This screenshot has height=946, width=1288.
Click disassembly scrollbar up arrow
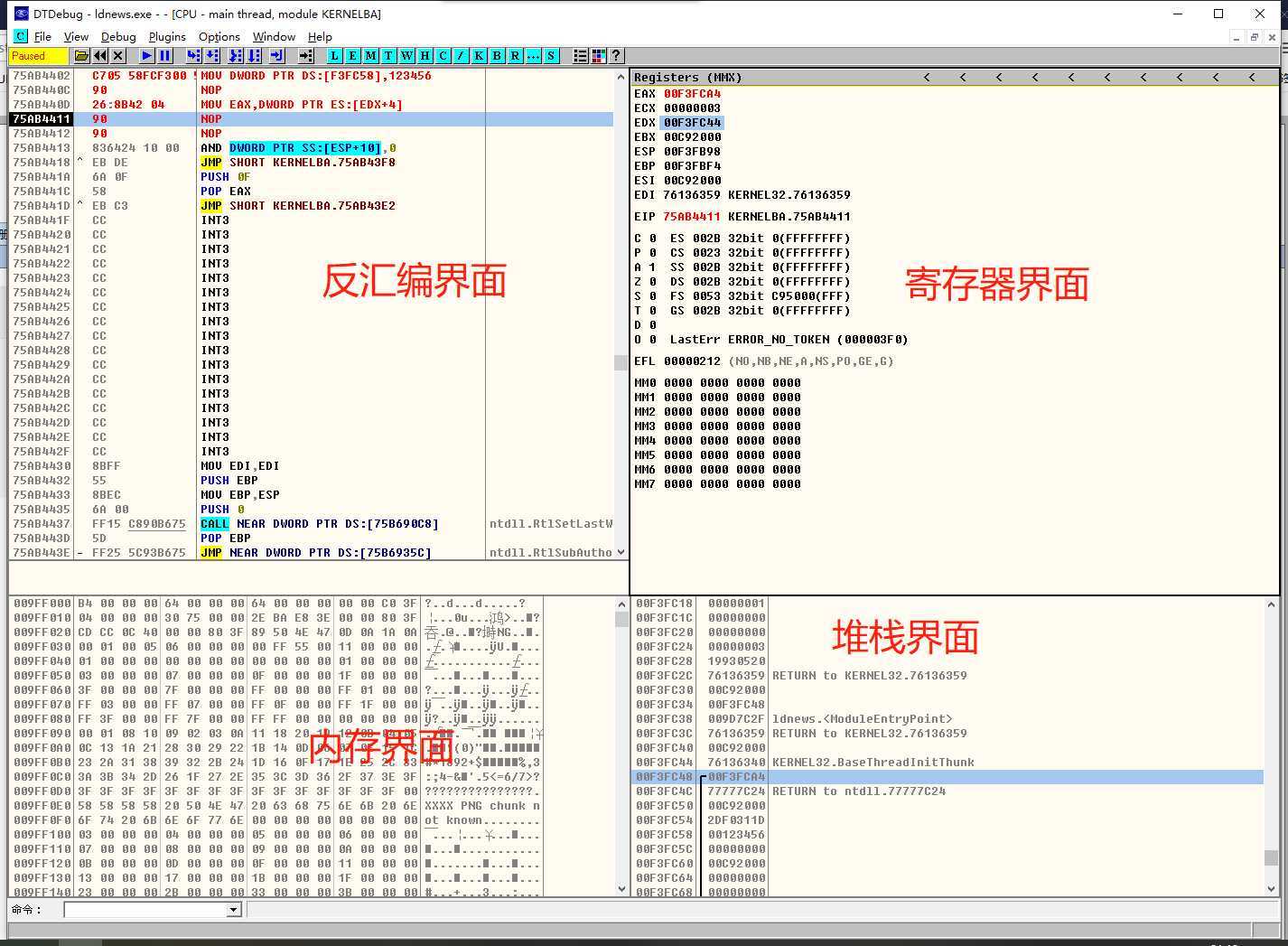[x=621, y=77]
